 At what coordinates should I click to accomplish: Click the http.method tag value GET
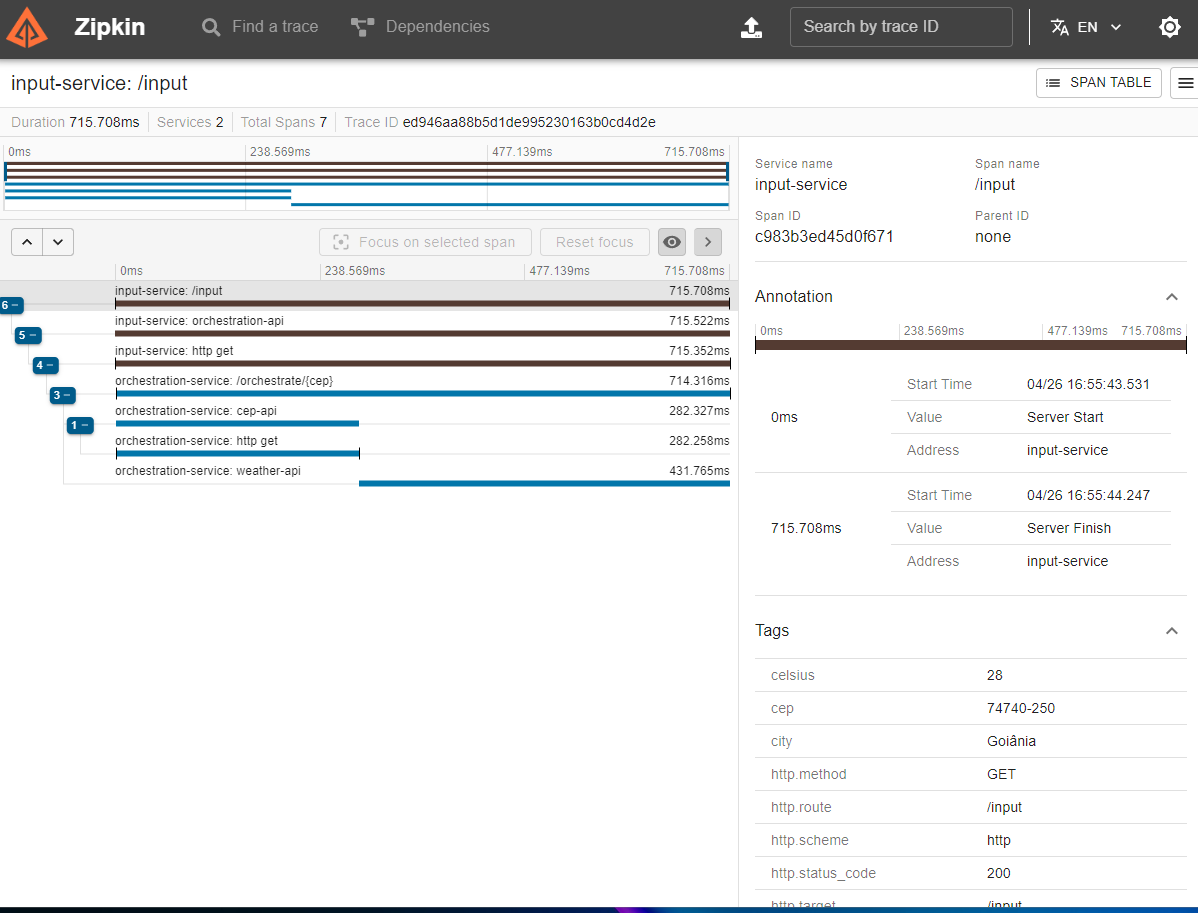coord(1001,774)
